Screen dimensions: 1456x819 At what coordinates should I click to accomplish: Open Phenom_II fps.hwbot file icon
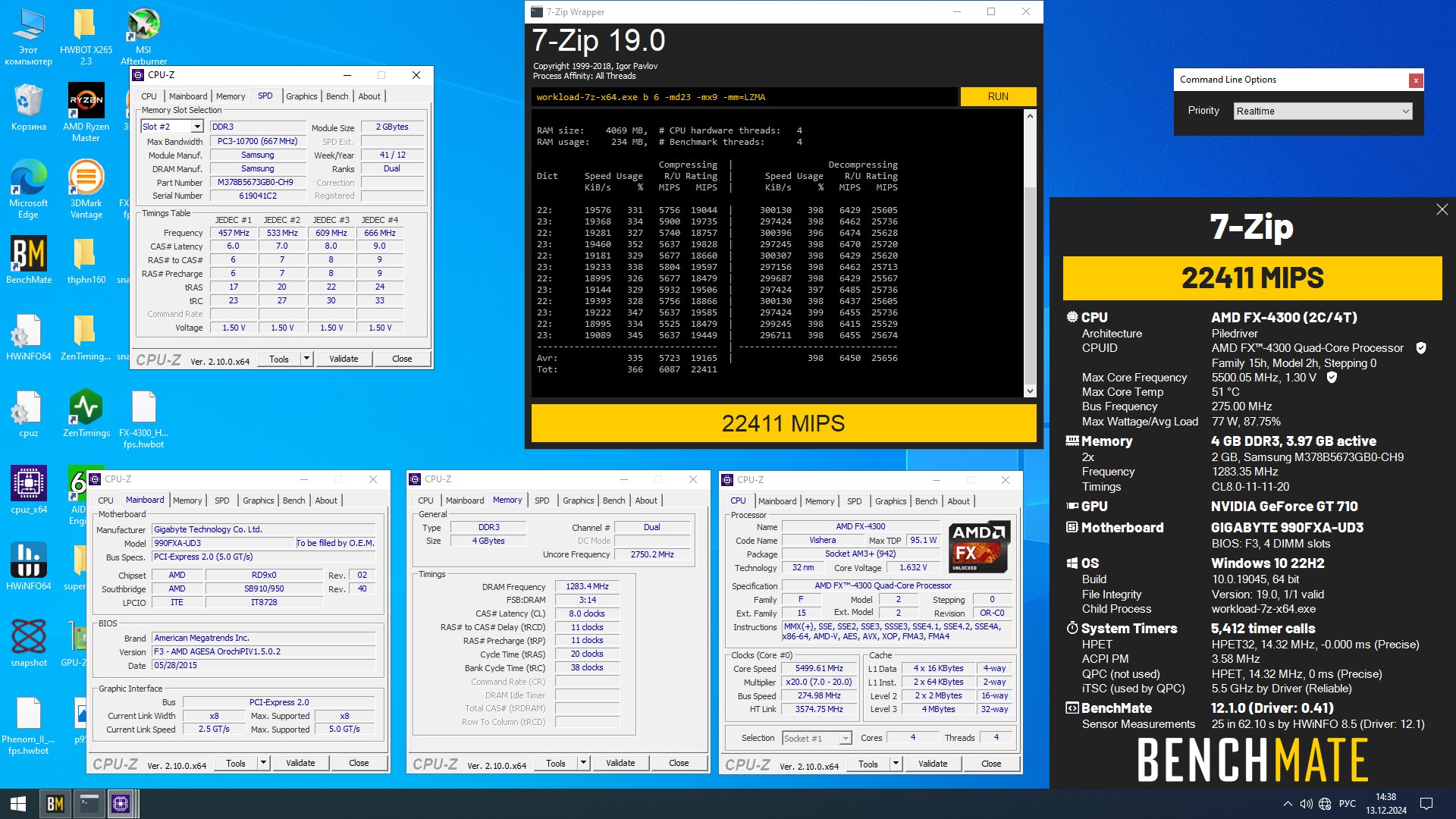[29, 726]
